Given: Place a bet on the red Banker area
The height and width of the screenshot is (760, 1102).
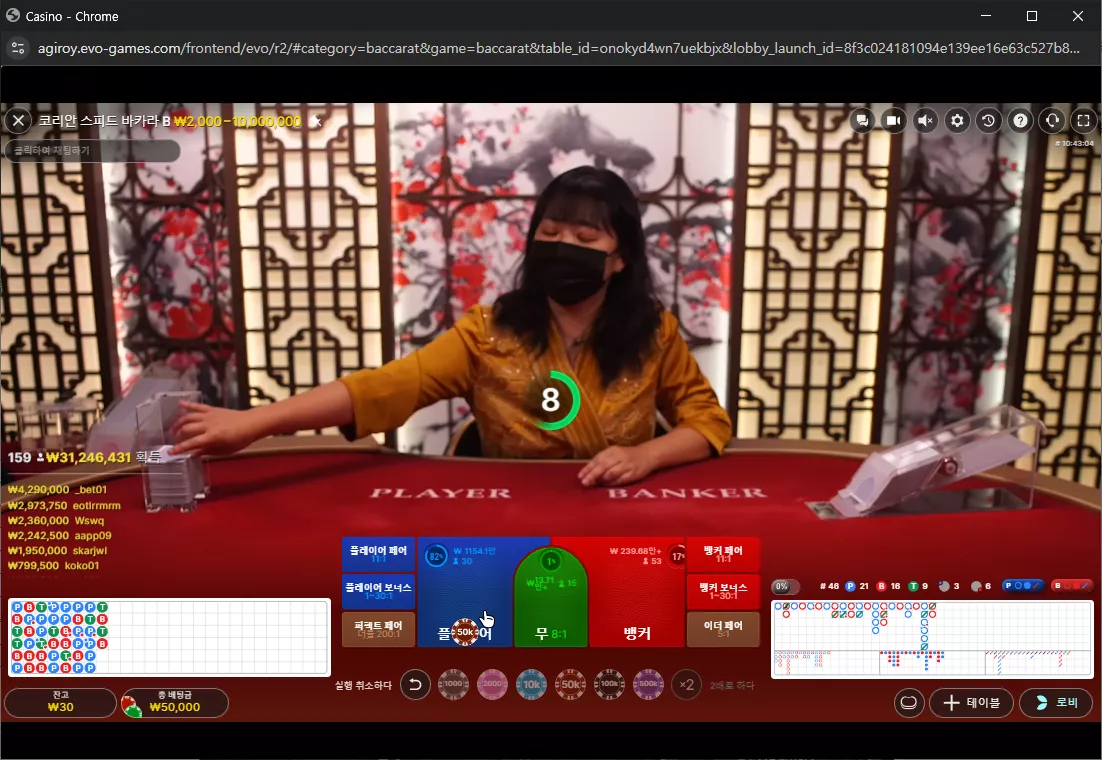Looking at the screenshot, I should click(x=636, y=591).
